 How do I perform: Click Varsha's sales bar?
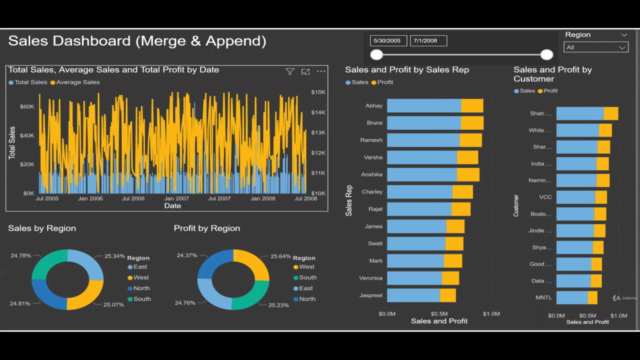[422, 158]
